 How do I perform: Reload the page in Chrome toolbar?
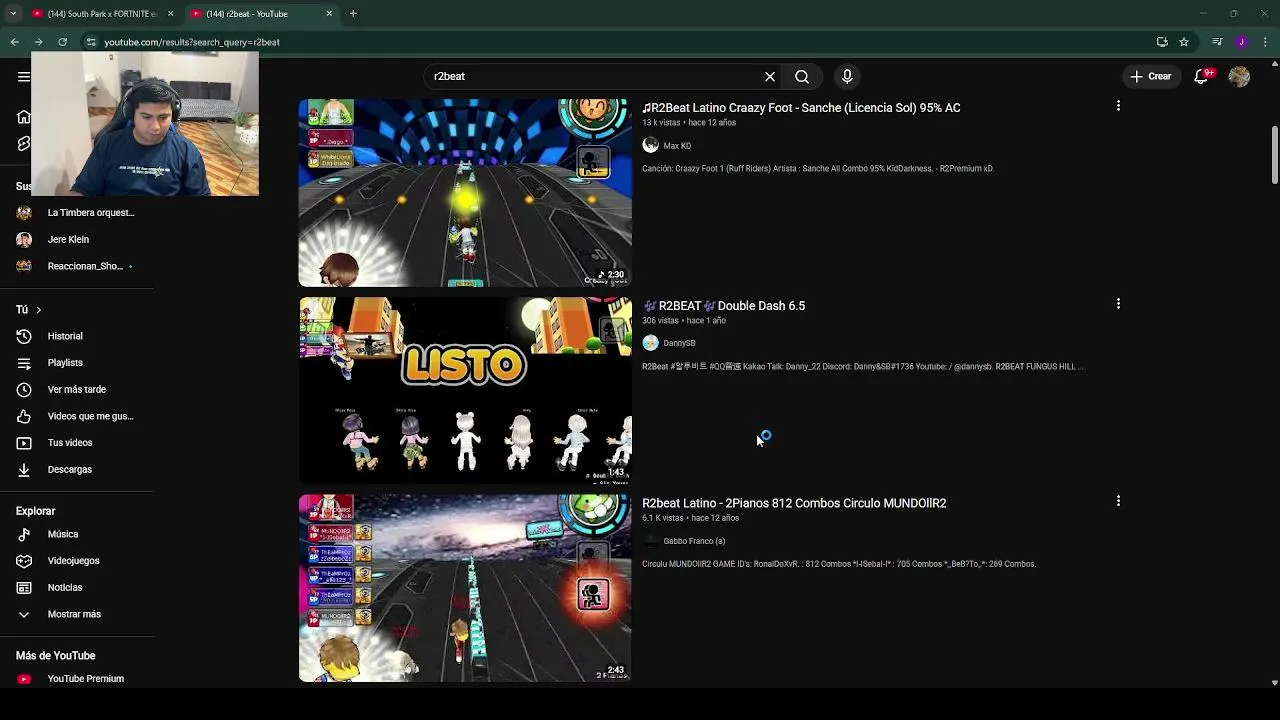[x=62, y=42]
